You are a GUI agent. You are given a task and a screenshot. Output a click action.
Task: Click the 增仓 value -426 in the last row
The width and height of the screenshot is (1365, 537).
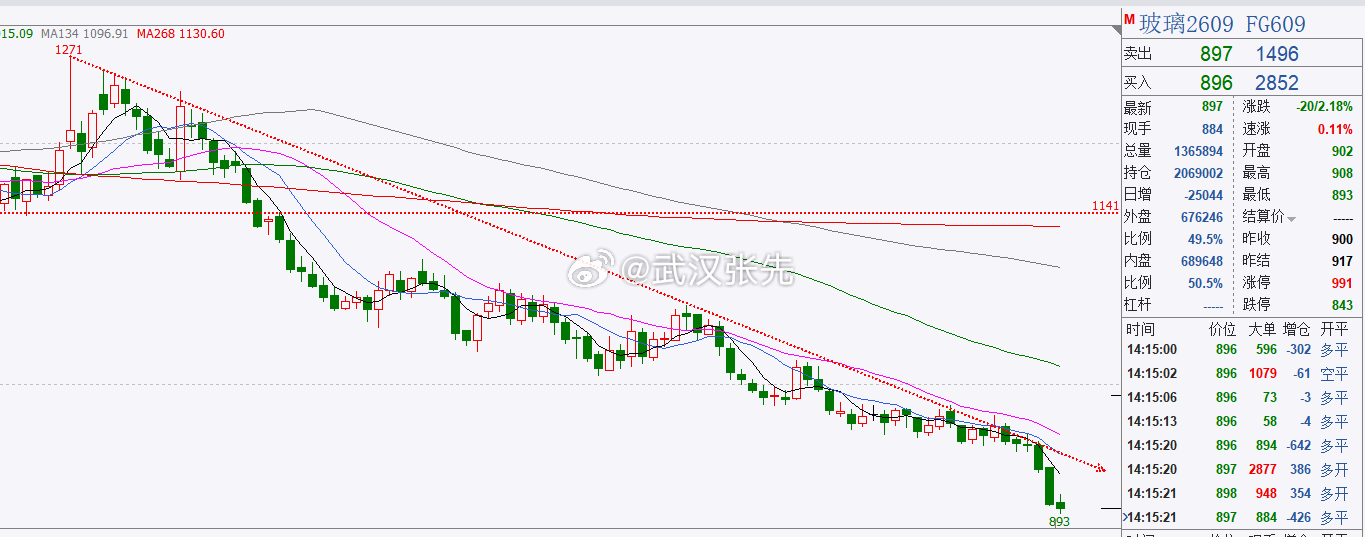point(1298,517)
